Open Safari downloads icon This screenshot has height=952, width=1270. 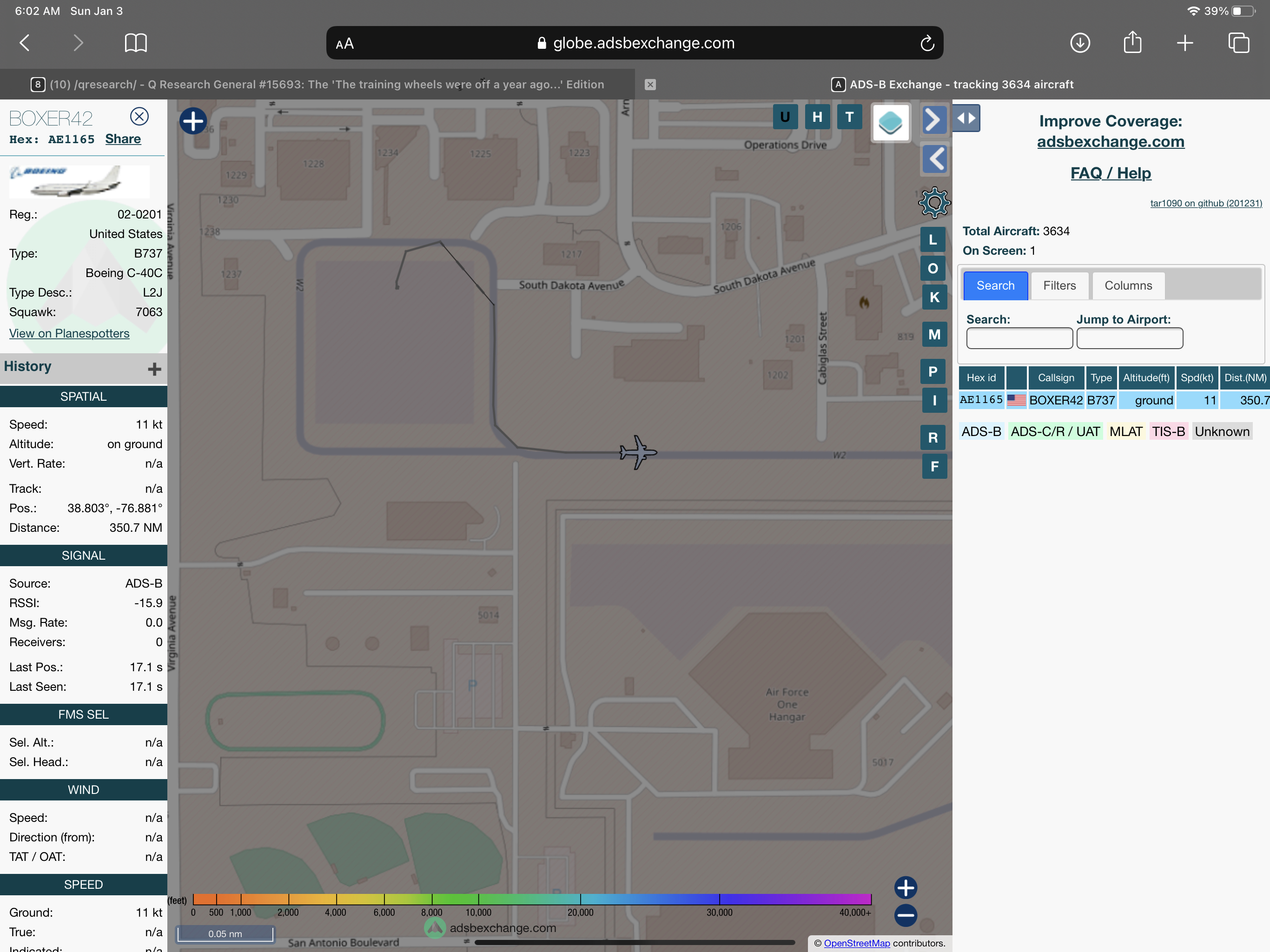pos(1080,43)
